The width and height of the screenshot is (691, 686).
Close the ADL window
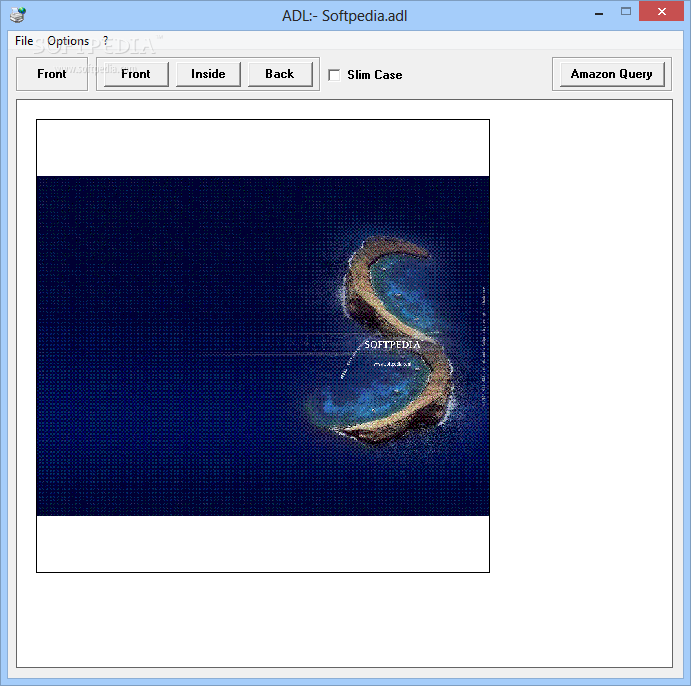click(661, 11)
